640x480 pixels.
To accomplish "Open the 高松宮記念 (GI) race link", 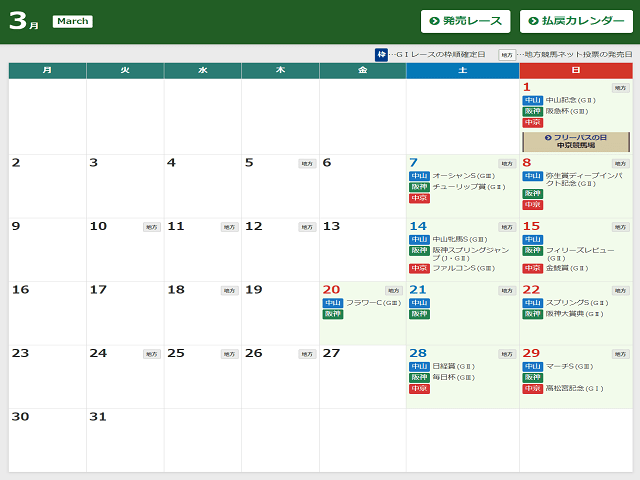I will pyautogui.click(x=574, y=389).
